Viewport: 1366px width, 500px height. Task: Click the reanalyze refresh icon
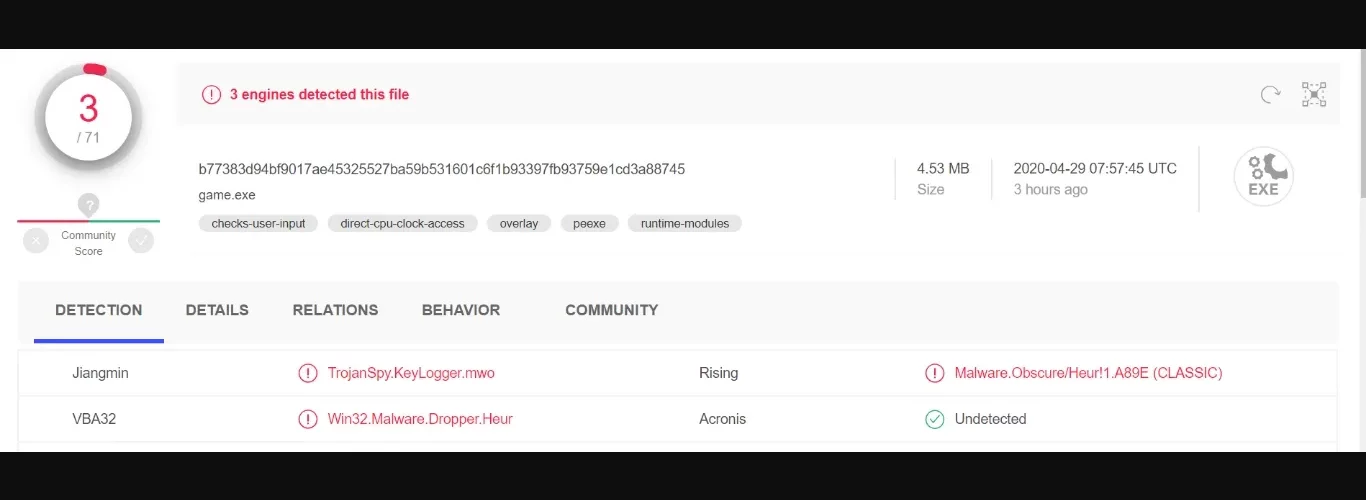click(x=1270, y=95)
